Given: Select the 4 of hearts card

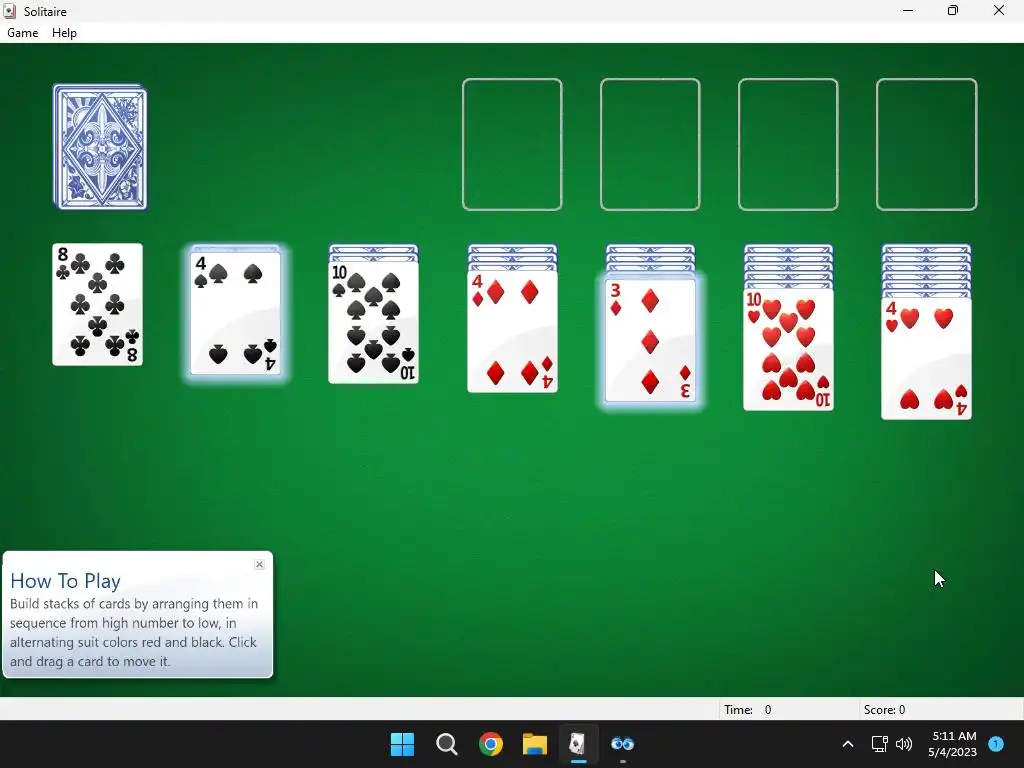Looking at the screenshot, I should click(x=927, y=359).
